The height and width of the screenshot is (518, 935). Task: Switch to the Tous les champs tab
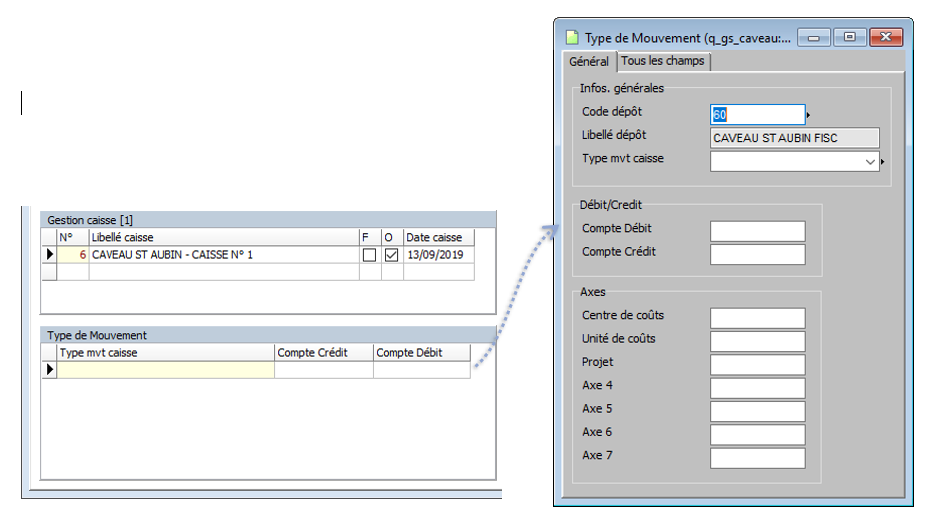click(x=662, y=61)
